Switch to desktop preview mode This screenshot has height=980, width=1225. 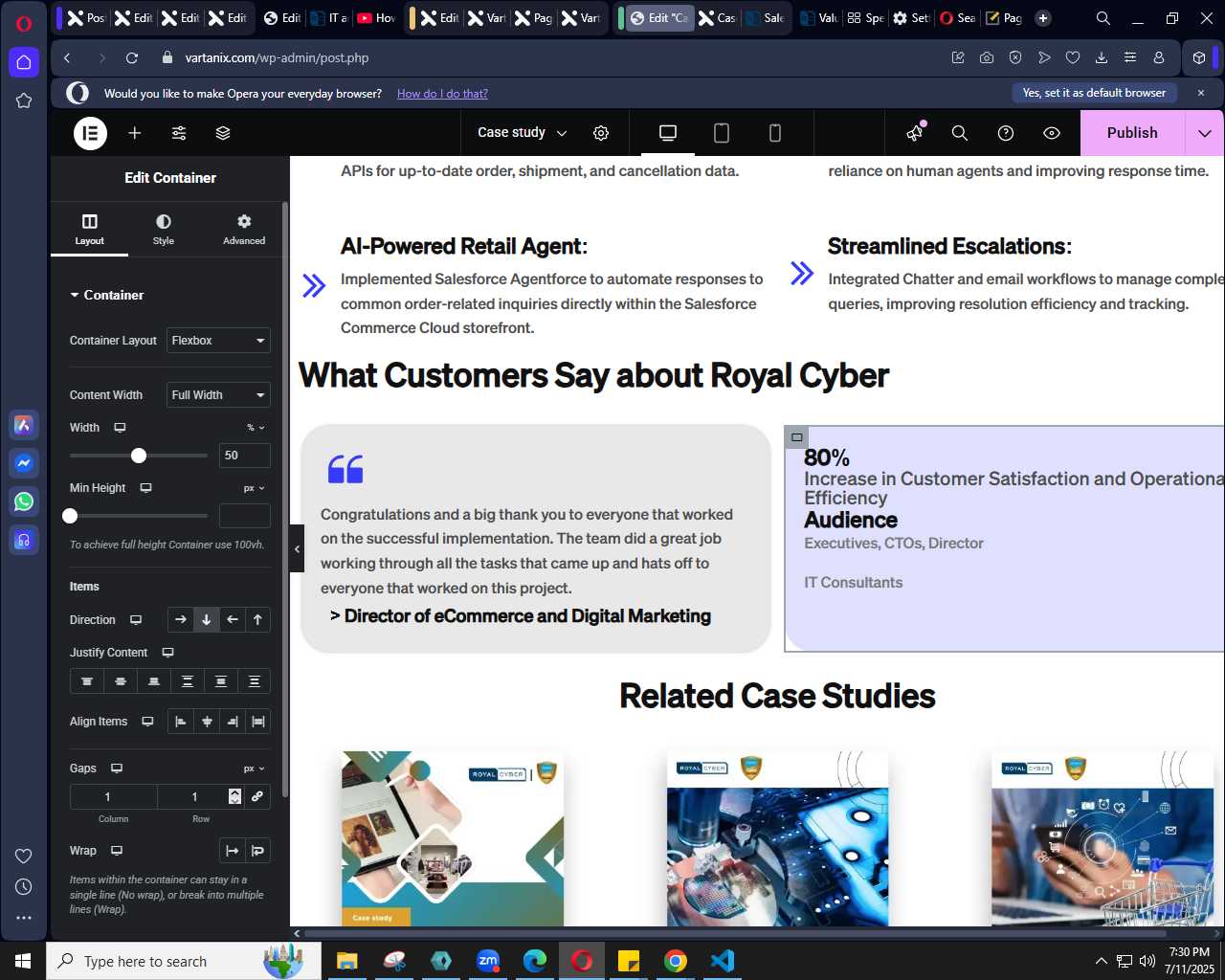pos(668,133)
